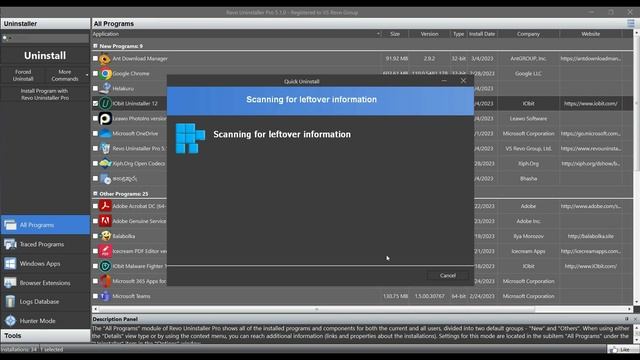
Task: Switch to Windows Apps module
Action: point(45,263)
